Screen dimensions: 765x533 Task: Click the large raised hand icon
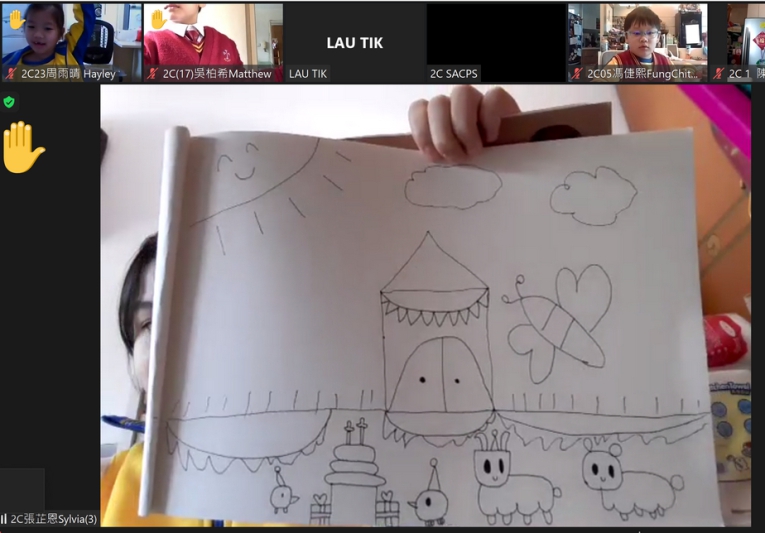[x=22, y=148]
